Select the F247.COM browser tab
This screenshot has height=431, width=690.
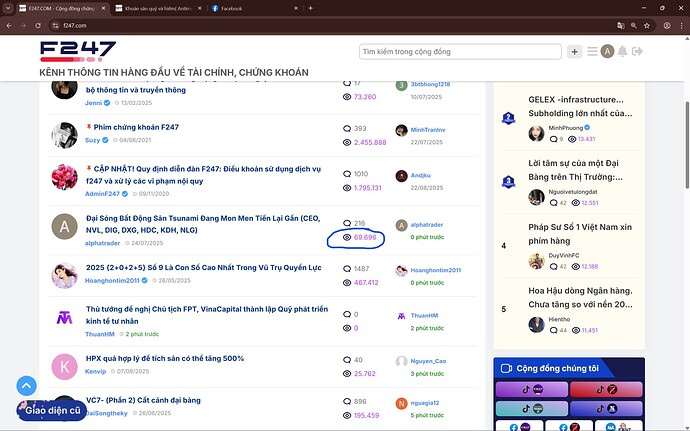click(62, 8)
